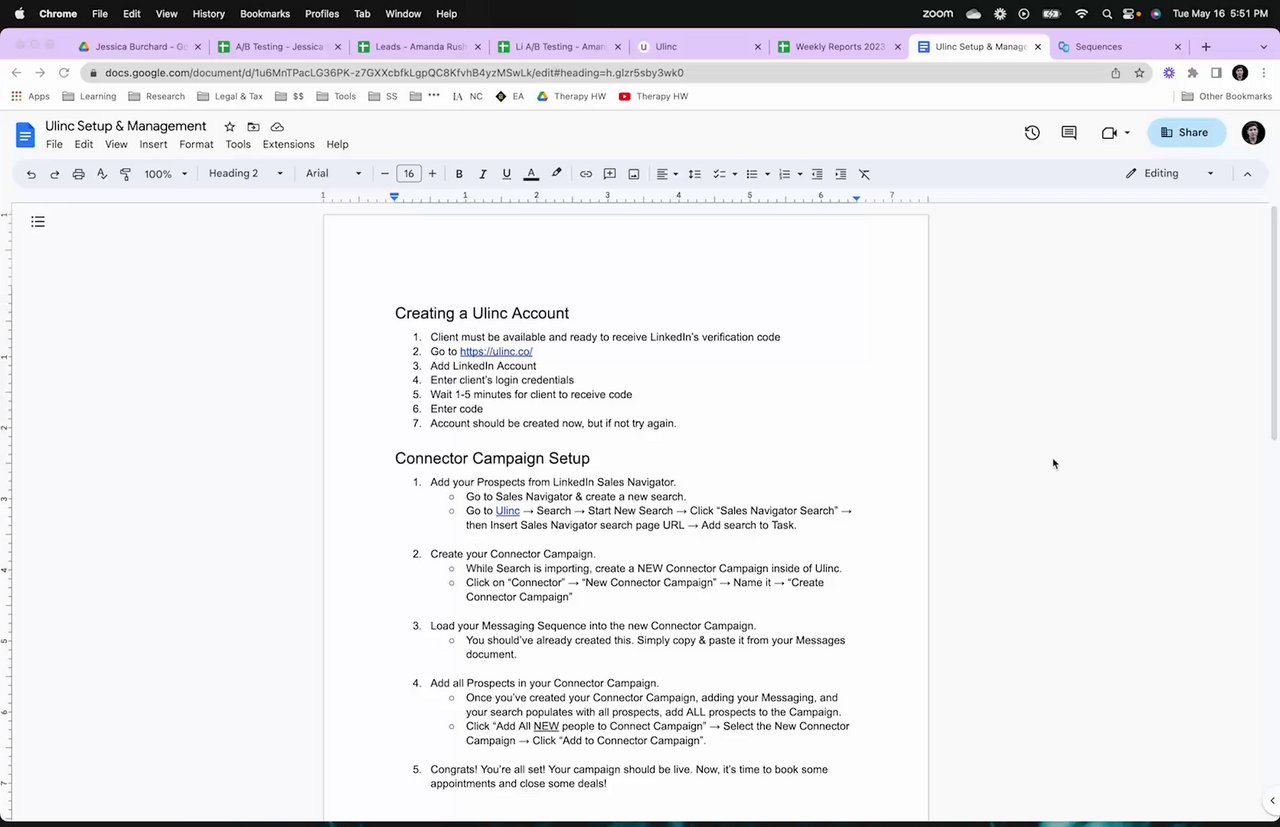Screen dimensions: 1280x827
Task: Increase the font size
Action: (432, 174)
